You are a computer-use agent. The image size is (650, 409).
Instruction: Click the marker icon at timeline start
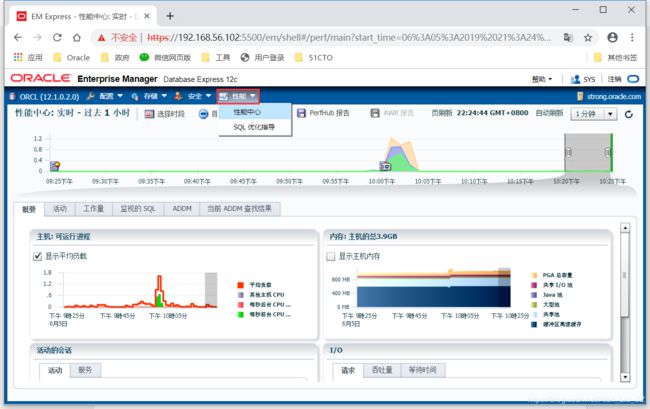click(x=55, y=166)
